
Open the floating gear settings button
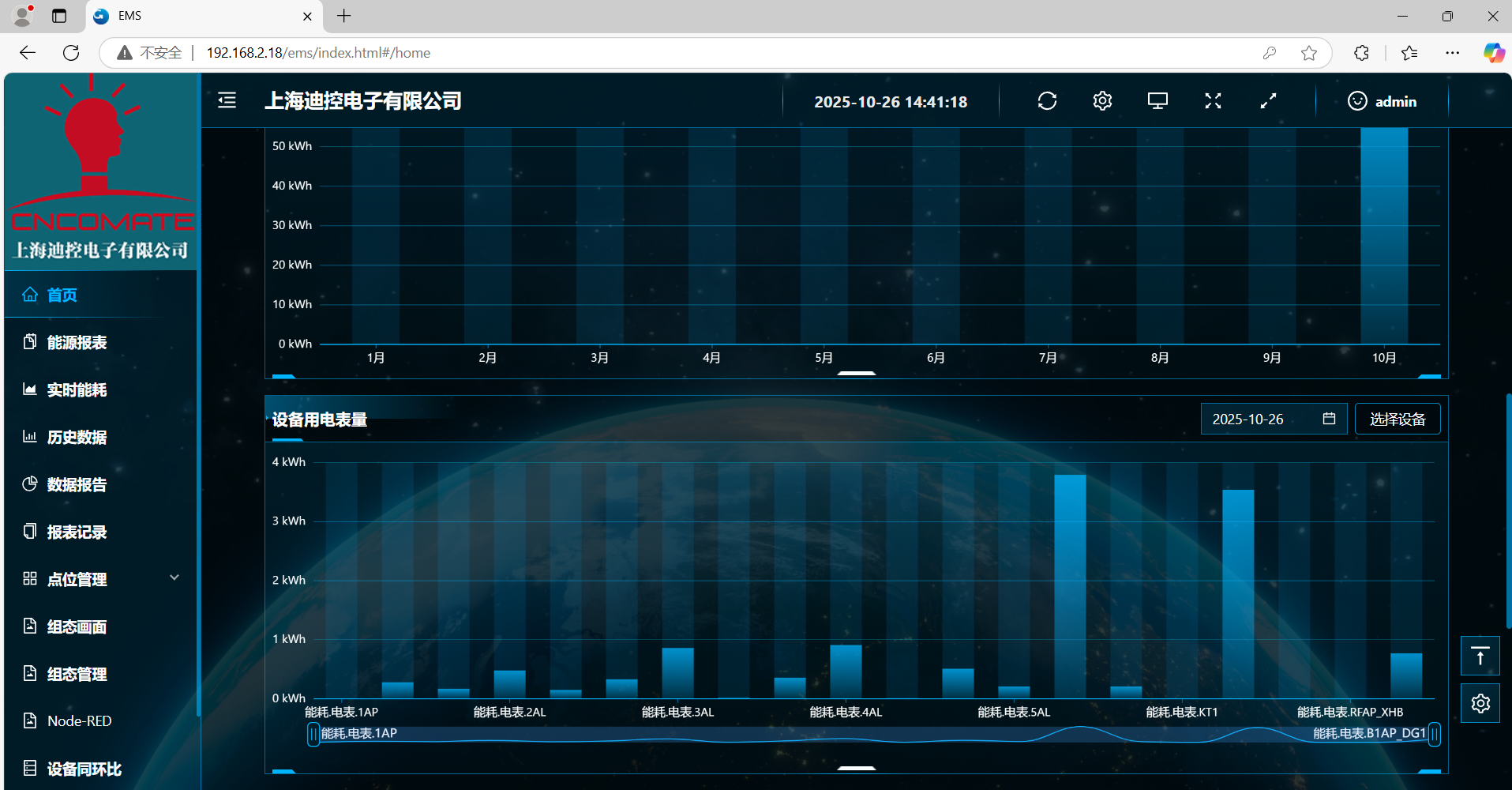tap(1480, 703)
